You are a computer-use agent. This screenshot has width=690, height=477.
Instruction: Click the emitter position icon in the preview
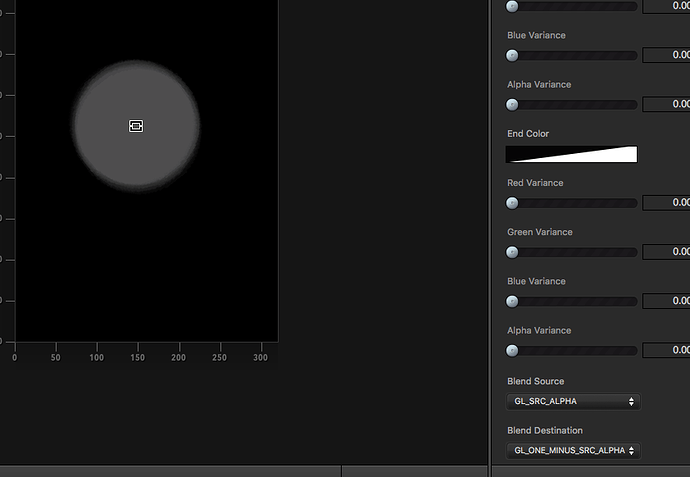136,126
